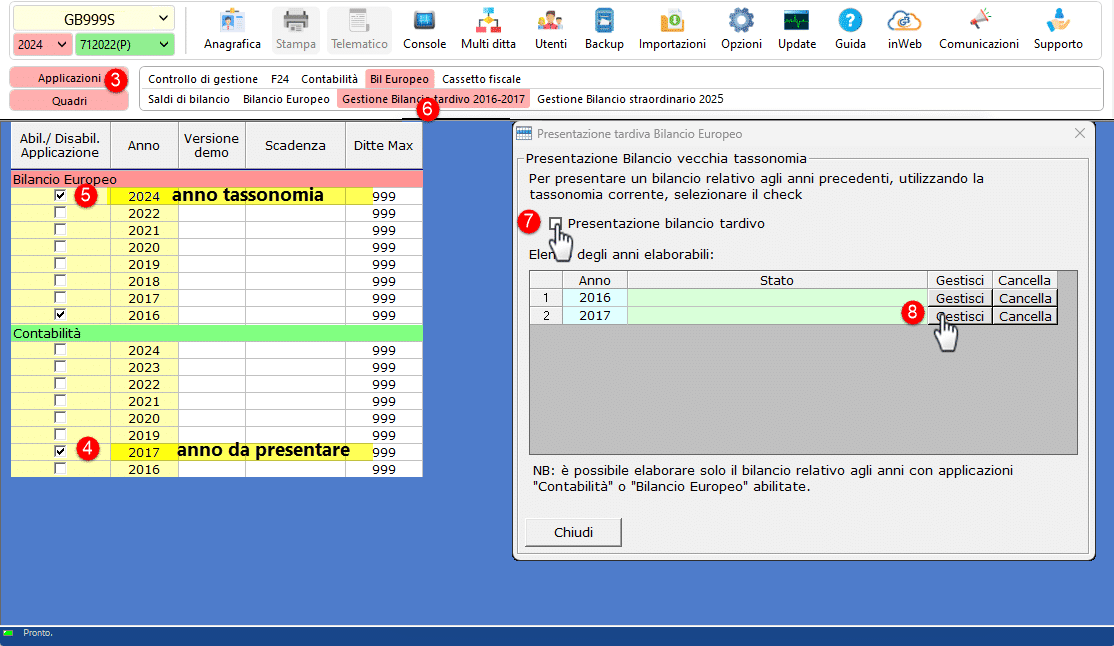Click the Guida help icon

(850, 29)
